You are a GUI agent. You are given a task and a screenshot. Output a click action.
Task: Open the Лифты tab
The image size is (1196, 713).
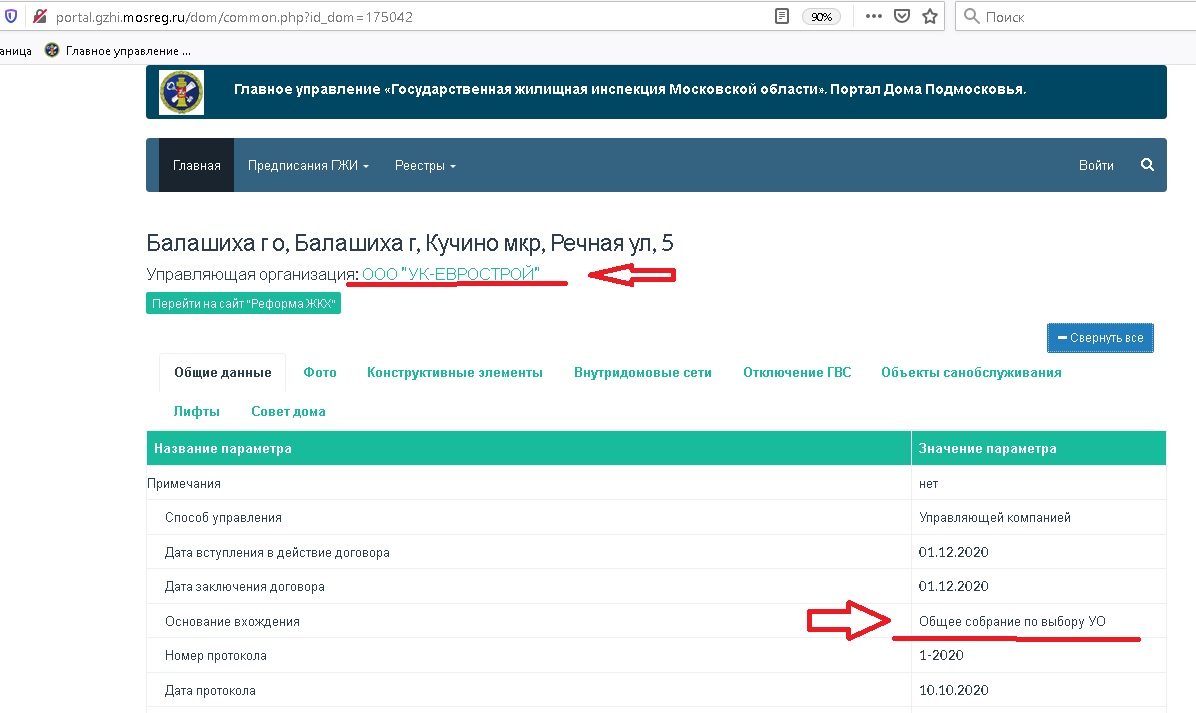(x=197, y=412)
